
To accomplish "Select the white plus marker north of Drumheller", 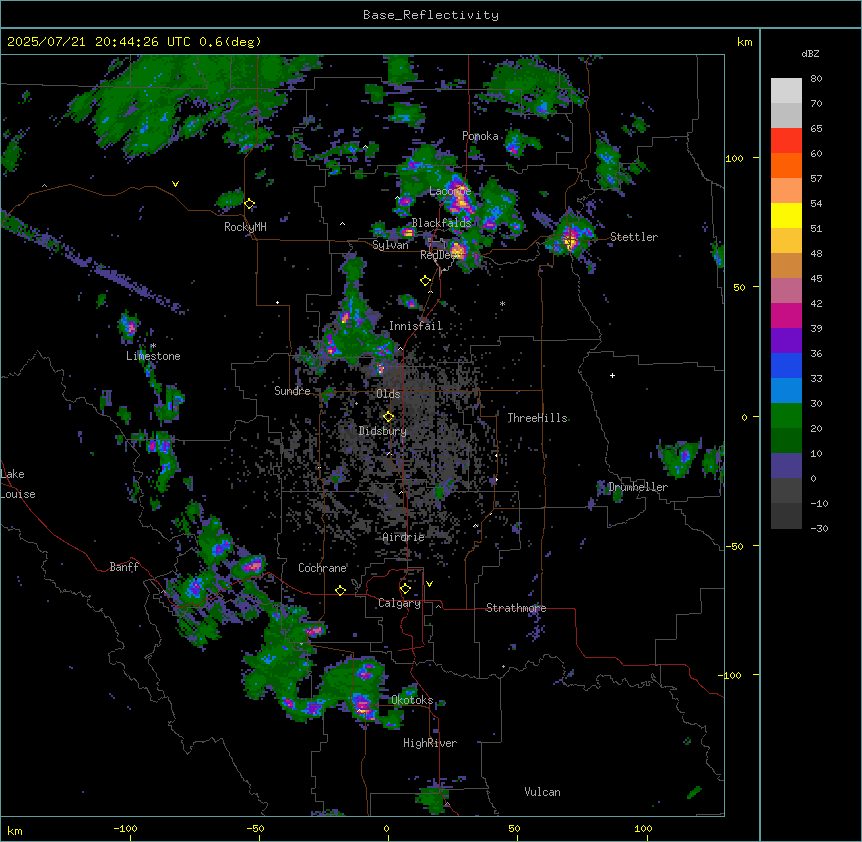I will click(x=612, y=375).
